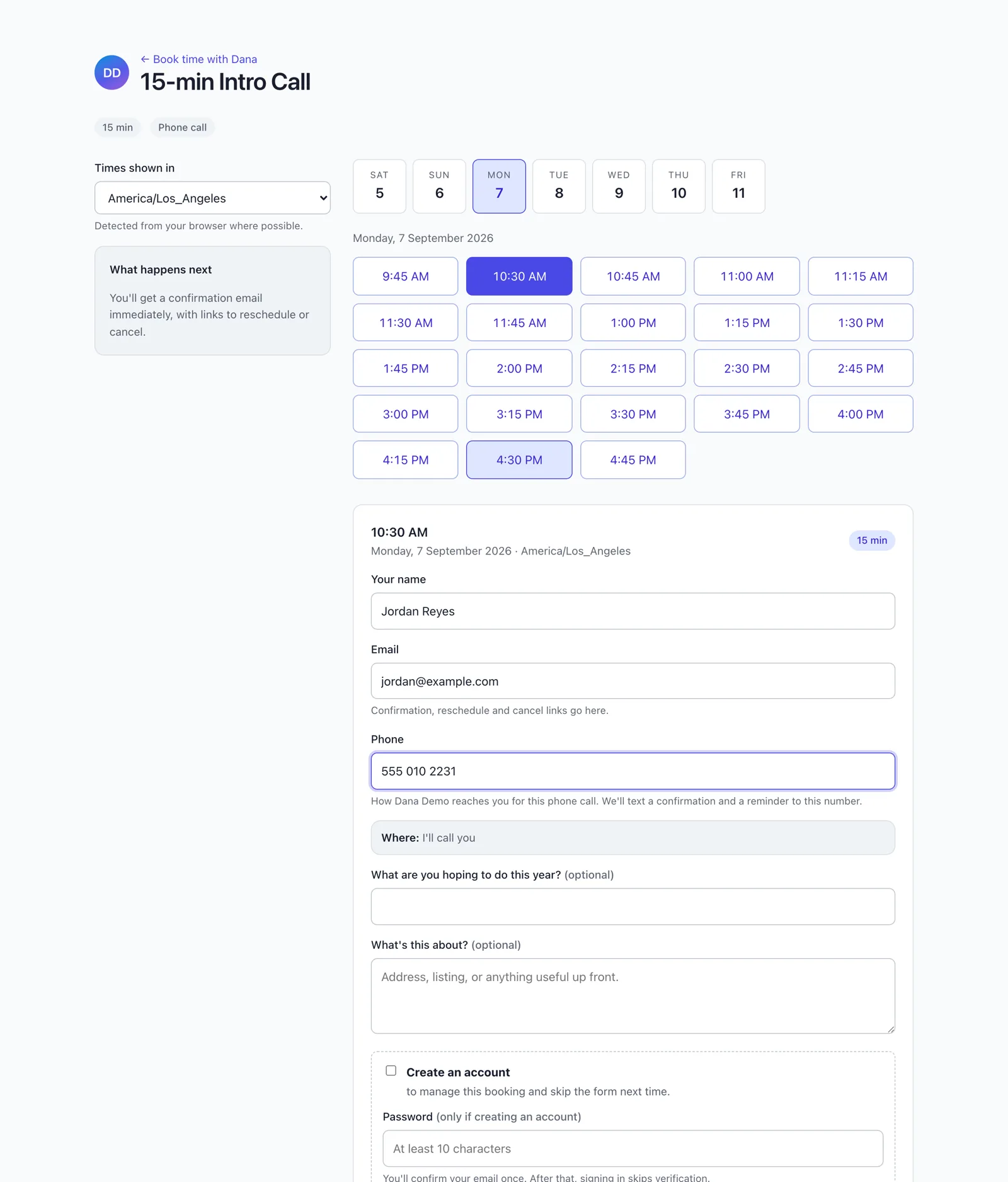Select the 4:45 PM slot
This screenshot has height=1182, width=1008.
click(x=633, y=460)
